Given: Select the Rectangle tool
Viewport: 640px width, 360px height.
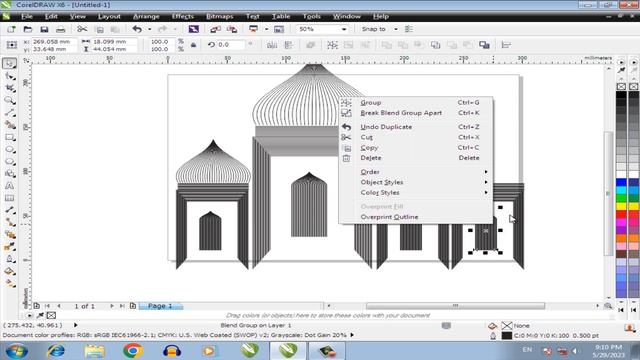Looking at the screenshot, I should [x=10, y=137].
